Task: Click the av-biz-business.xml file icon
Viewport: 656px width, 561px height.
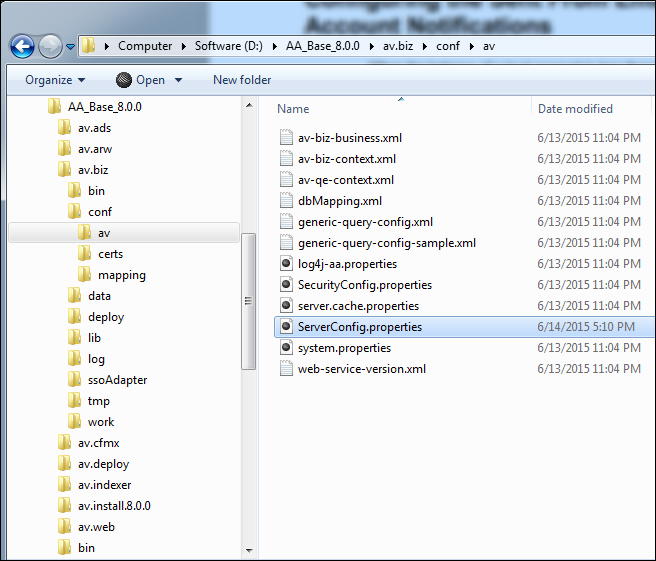Action: 286,138
